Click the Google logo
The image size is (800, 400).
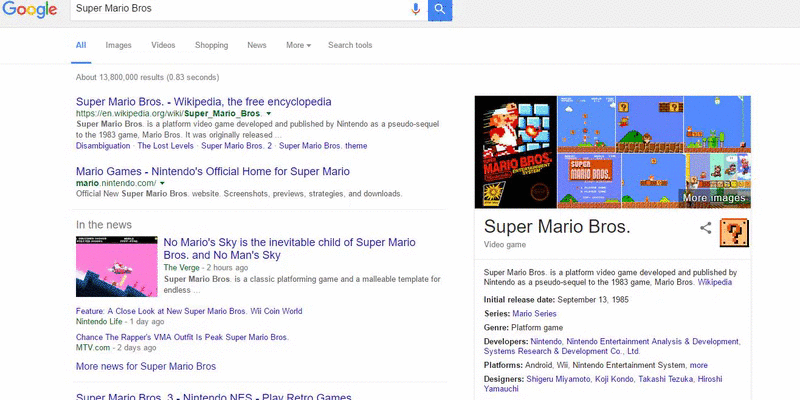click(x=29, y=9)
